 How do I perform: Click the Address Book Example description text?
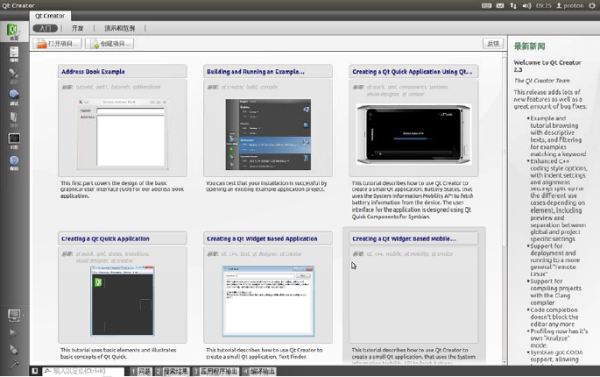pyautogui.click(x=122, y=189)
